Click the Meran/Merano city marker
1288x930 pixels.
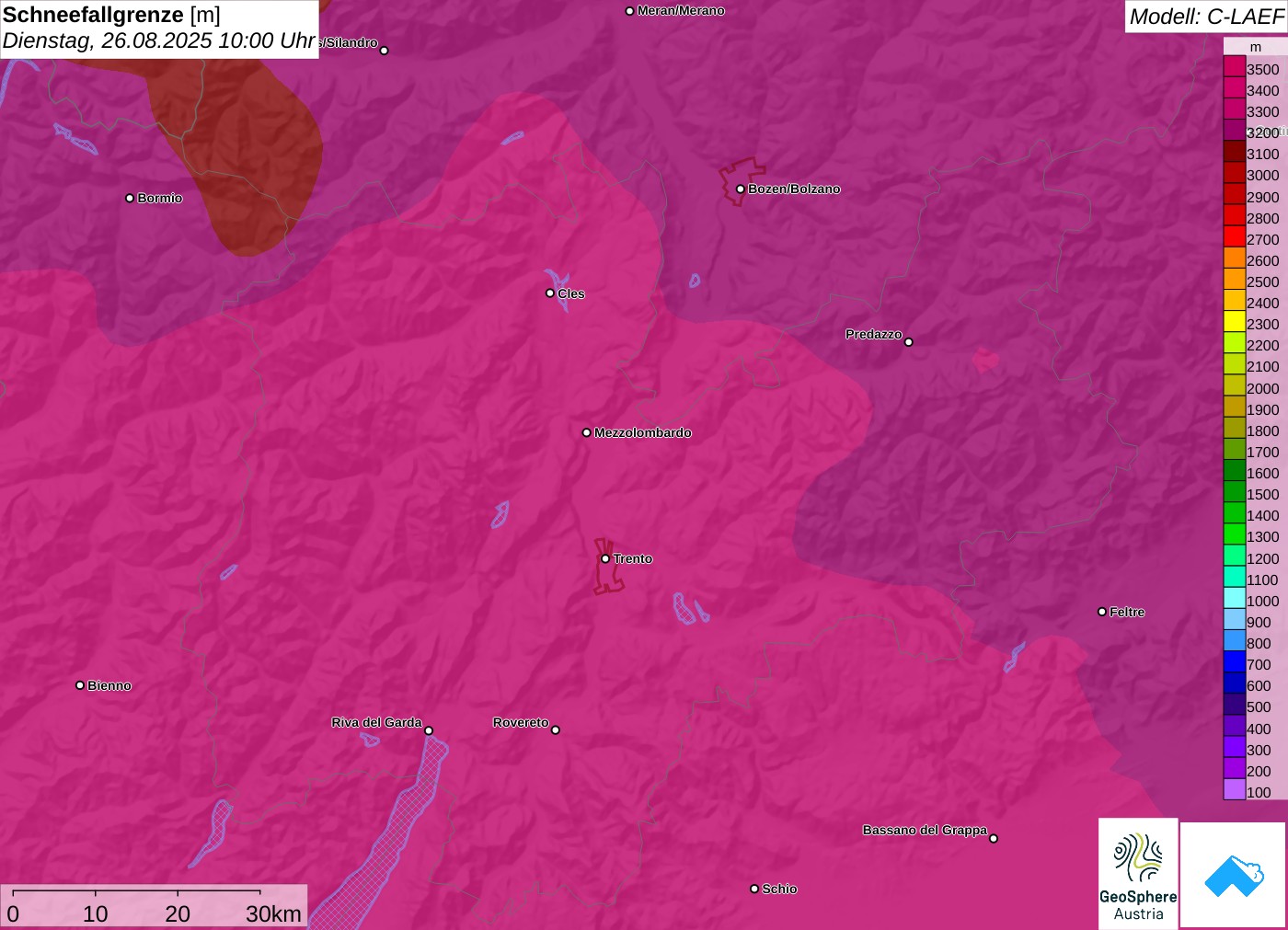point(629,11)
